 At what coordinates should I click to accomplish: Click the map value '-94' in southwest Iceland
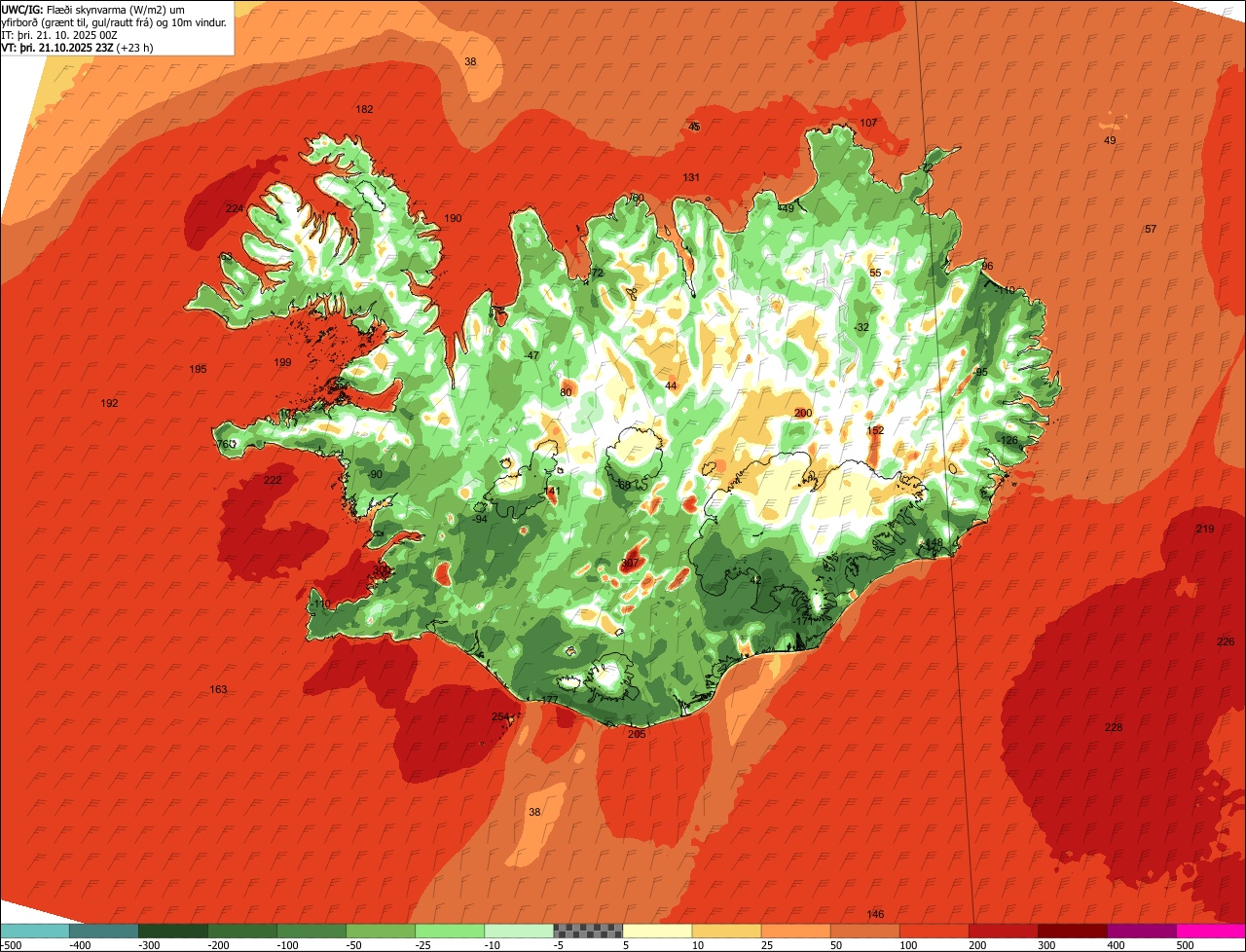(x=479, y=519)
